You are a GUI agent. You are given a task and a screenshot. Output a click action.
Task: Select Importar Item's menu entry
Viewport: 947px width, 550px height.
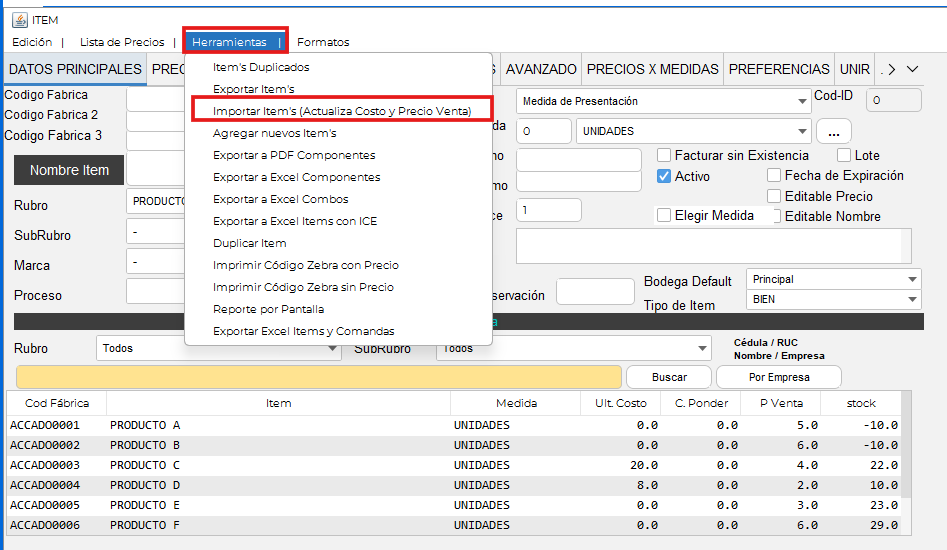(341, 111)
